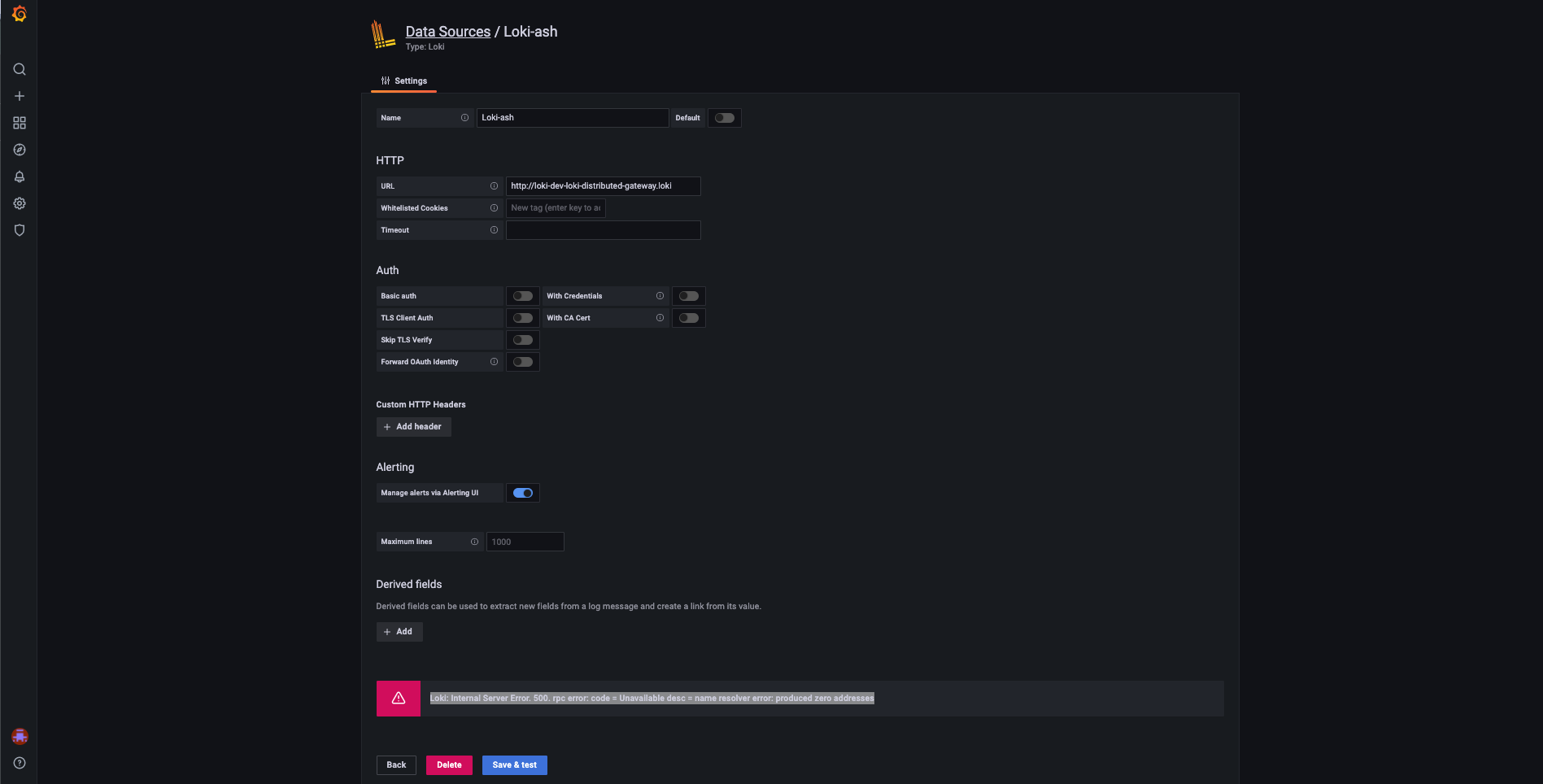
Task: Focus the Maximum lines input
Action: 525,542
